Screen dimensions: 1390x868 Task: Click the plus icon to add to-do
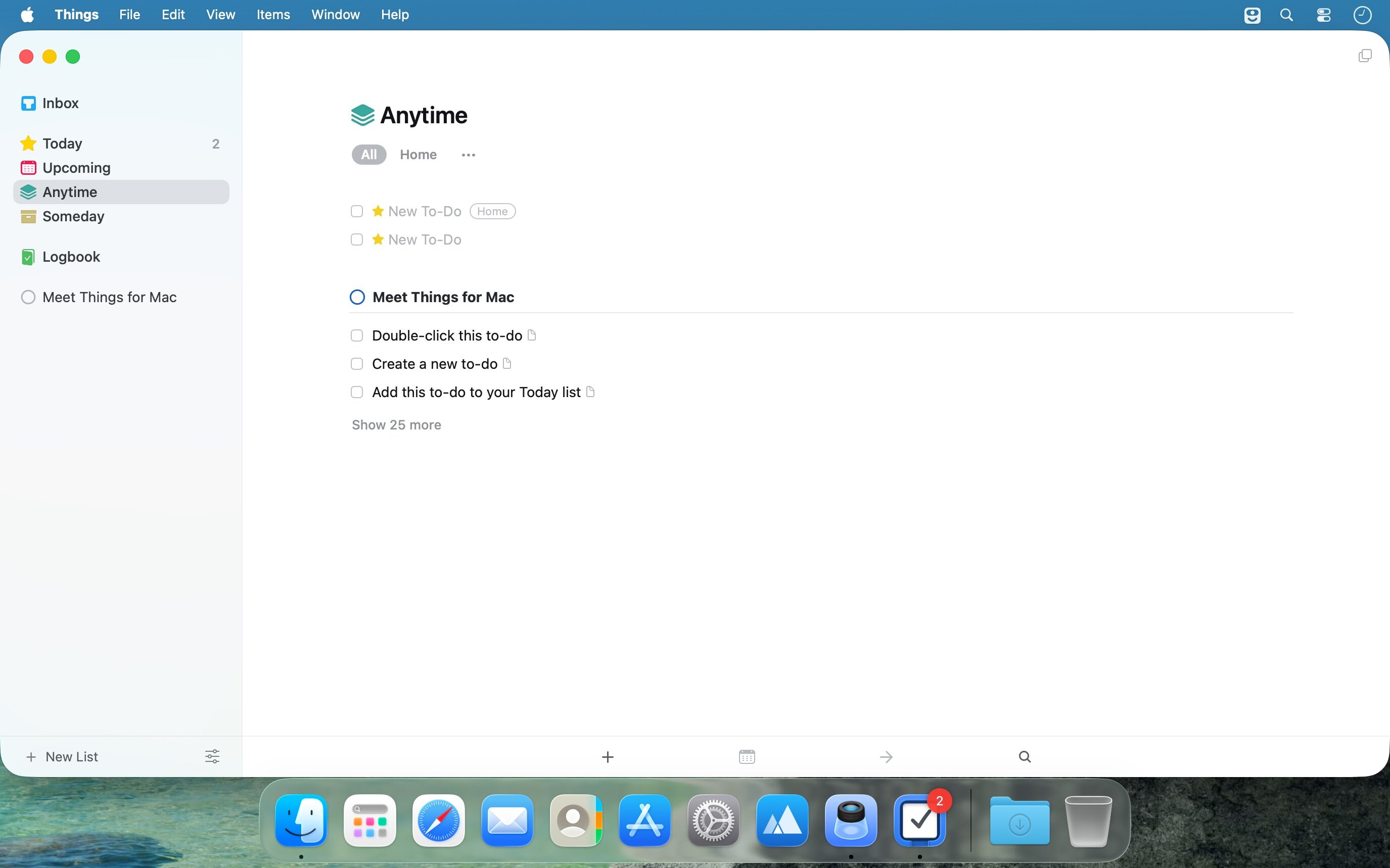click(x=608, y=757)
